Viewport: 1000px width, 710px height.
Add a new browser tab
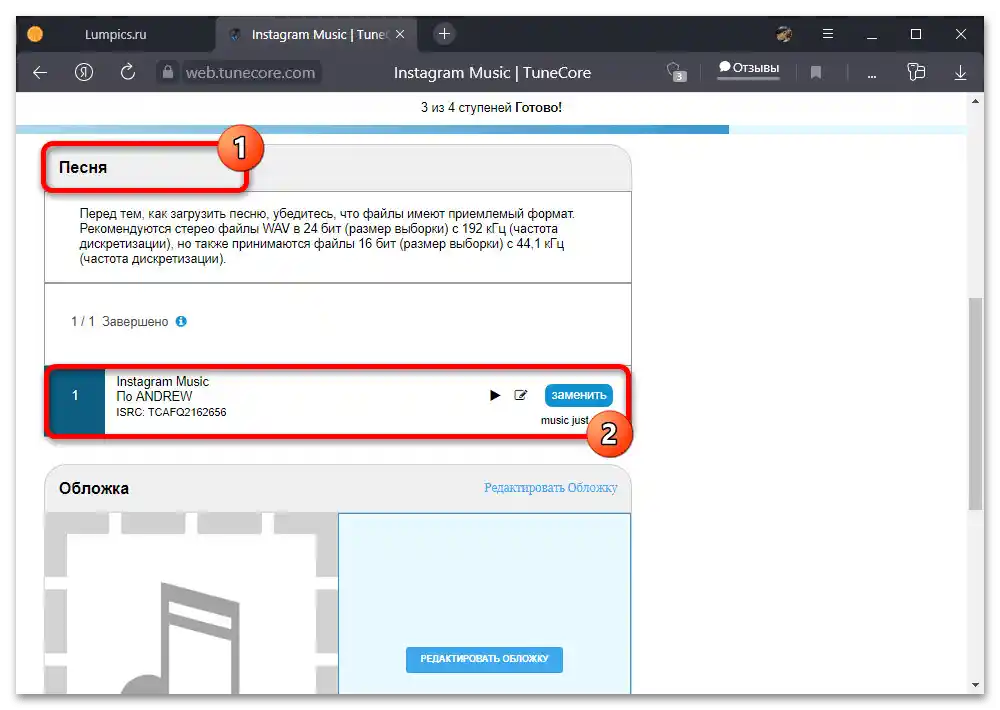click(x=445, y=34)
